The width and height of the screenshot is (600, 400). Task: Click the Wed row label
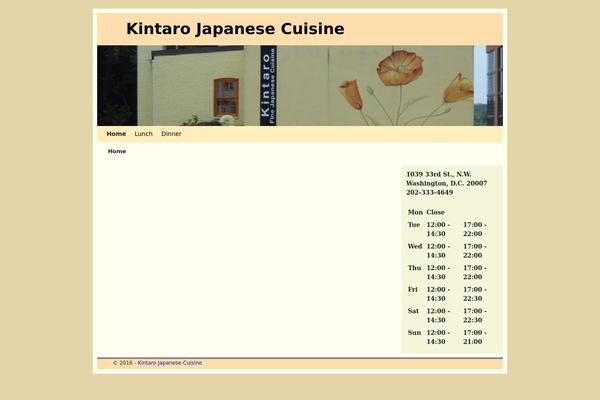[x=415, y=246]
